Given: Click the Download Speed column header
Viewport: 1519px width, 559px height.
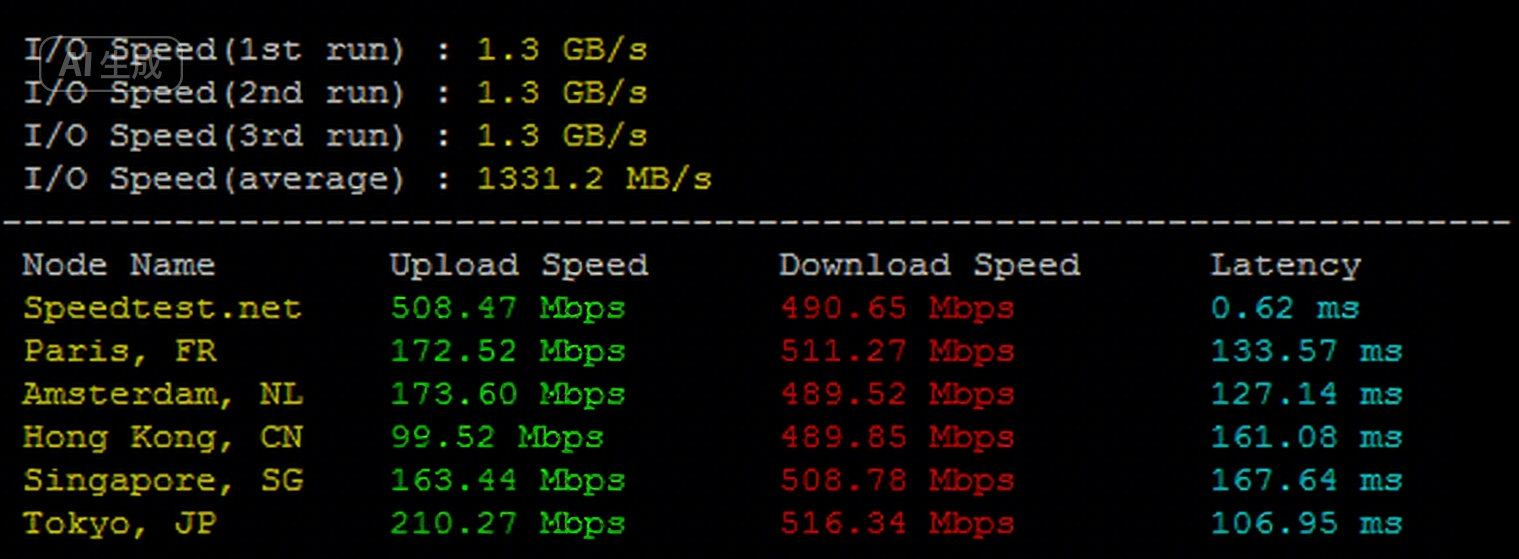Looking at the screenshot, I should point(929,265).
